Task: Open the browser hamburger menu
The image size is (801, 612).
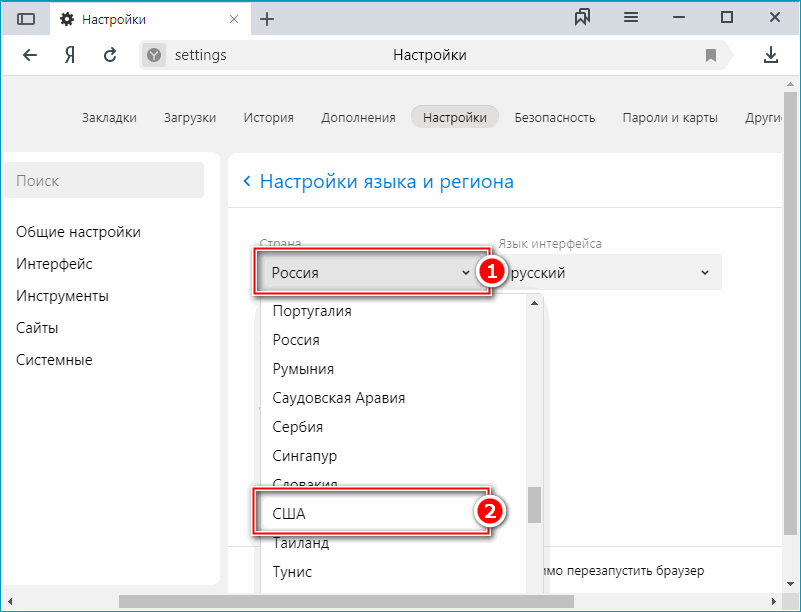Action: (x=631, y=18)
